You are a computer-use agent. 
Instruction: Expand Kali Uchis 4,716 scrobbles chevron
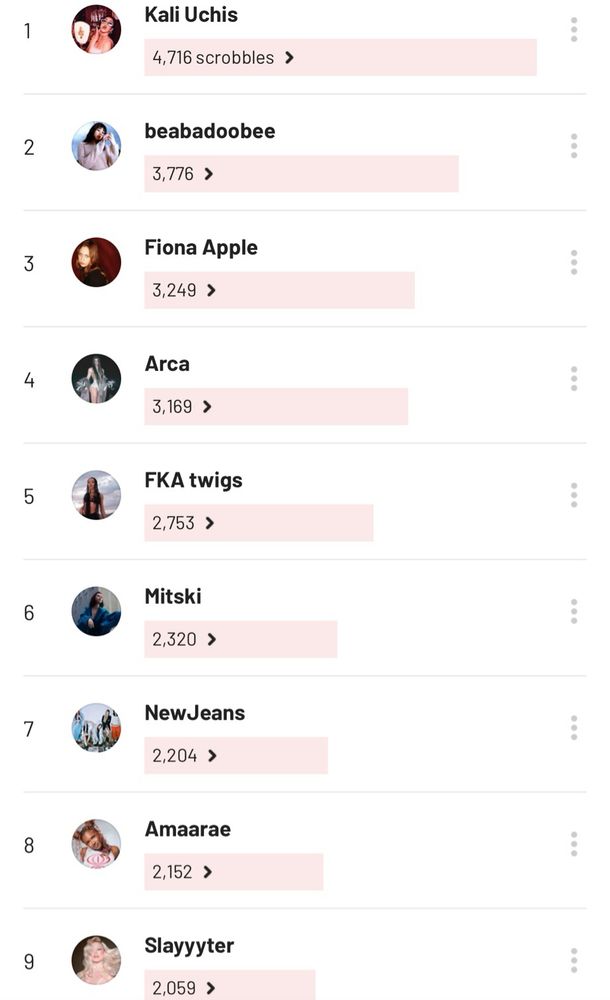[x=289, y=58]
